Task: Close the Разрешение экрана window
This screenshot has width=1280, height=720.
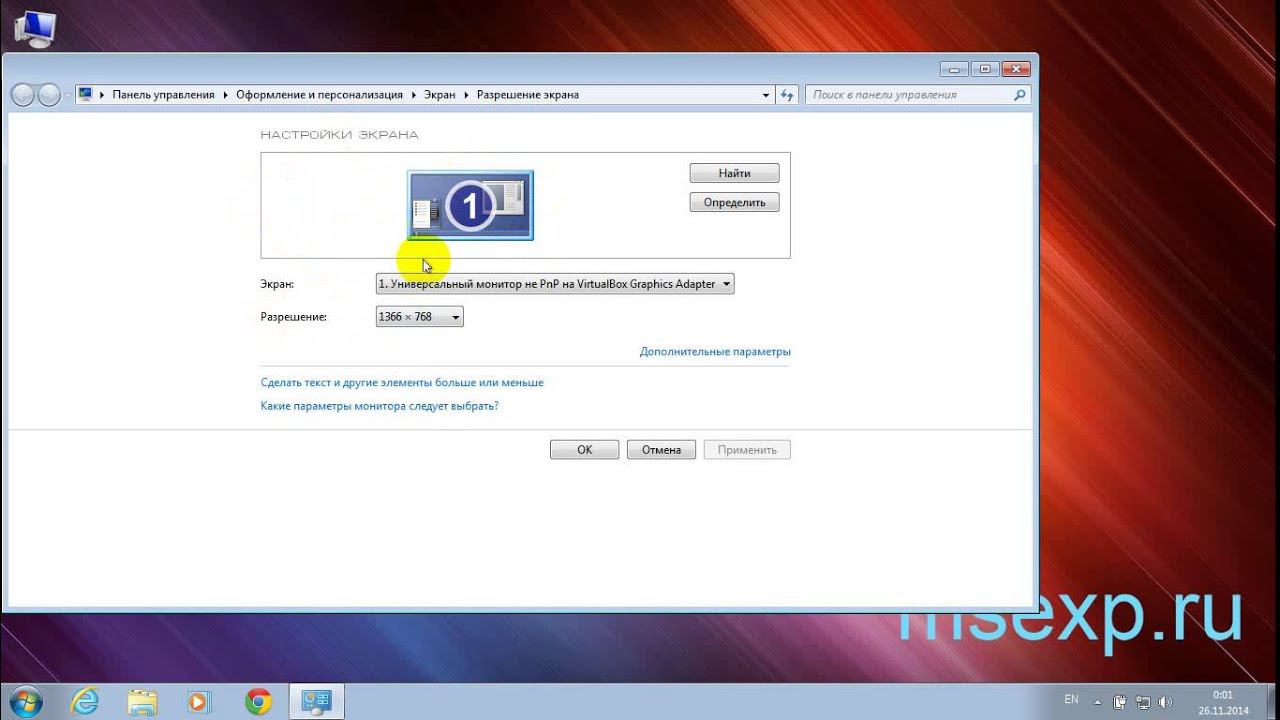Action: (1015, 69)
